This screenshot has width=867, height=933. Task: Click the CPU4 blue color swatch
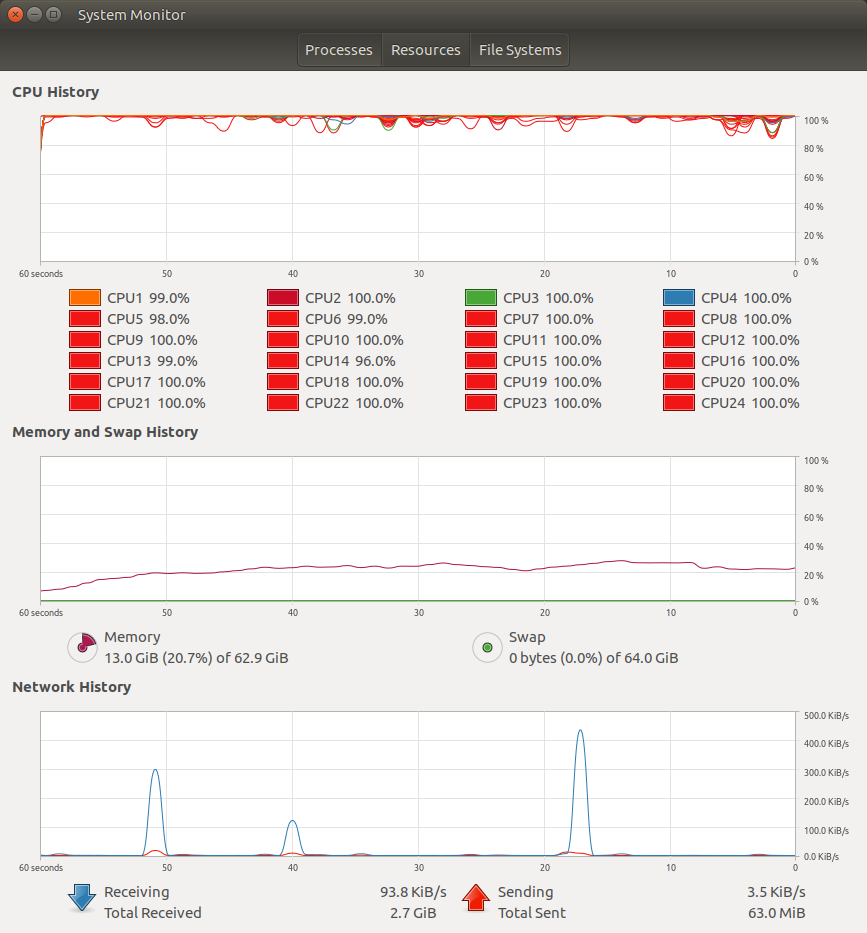coord(679,298)
